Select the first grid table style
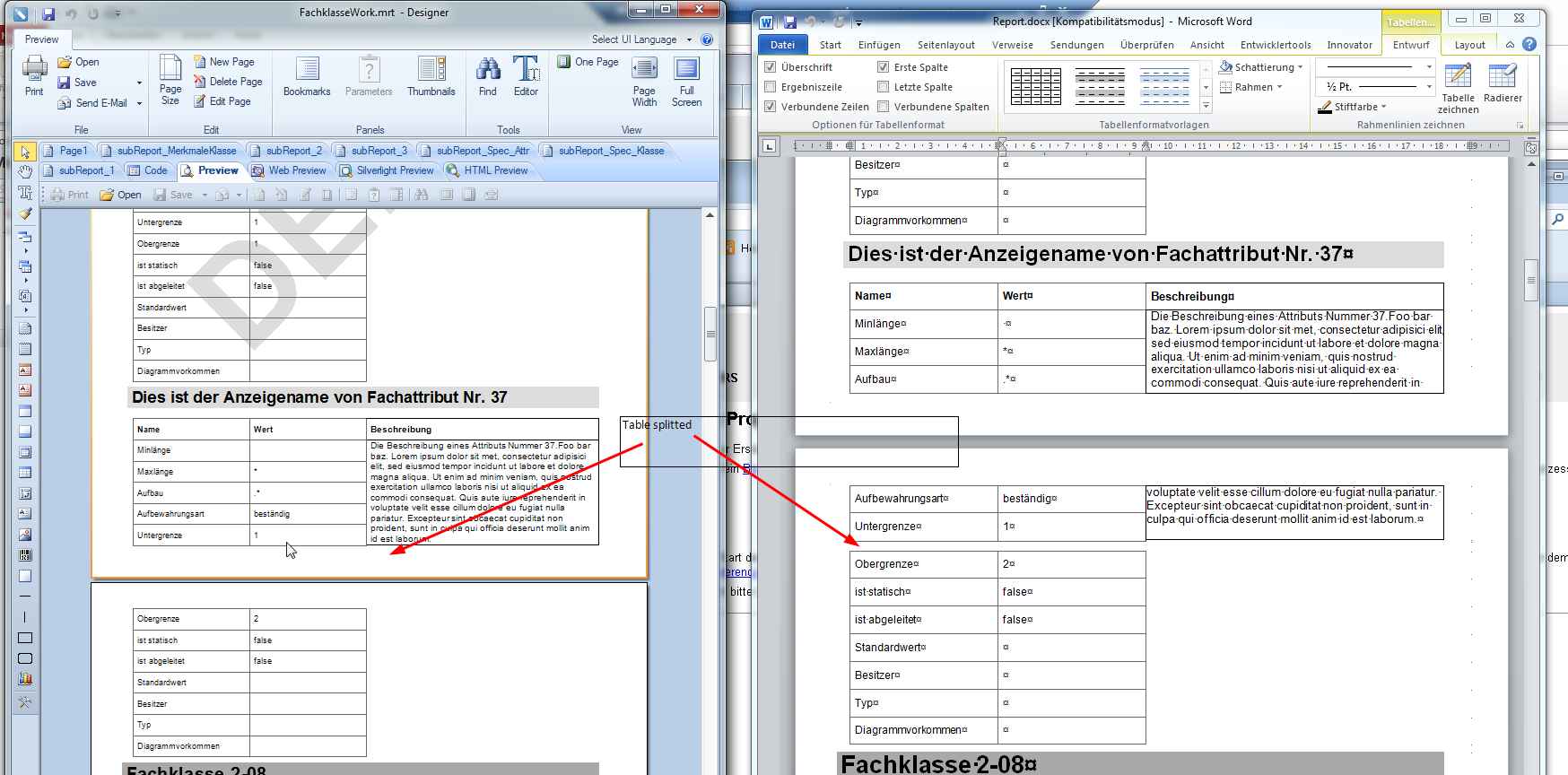 [1035, 87]
